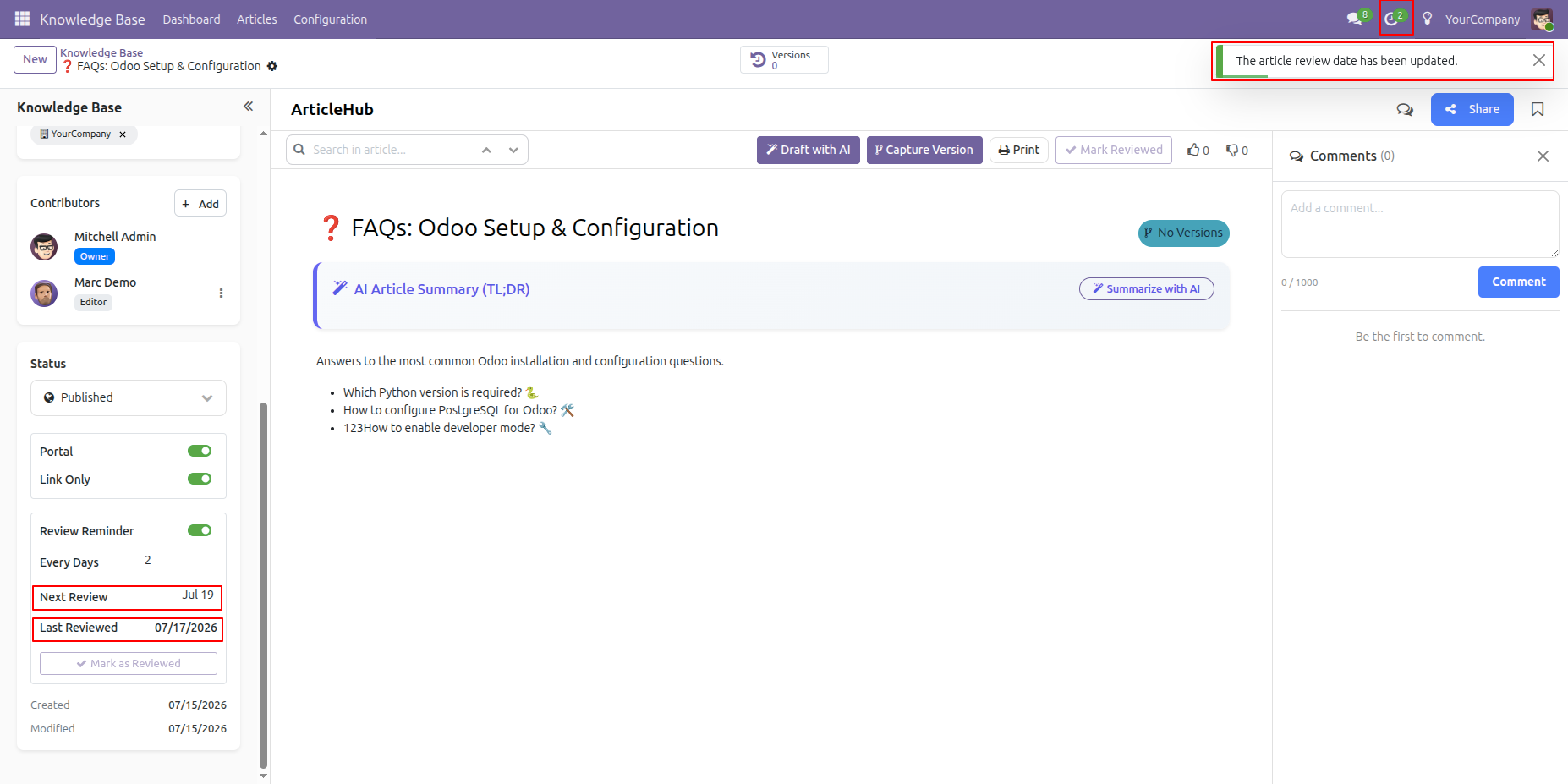This screenshot has width=1568, height=784.
Task: Toggle the comments panel chat icon
Action: pyautogui.click(x=1405, y=109)
